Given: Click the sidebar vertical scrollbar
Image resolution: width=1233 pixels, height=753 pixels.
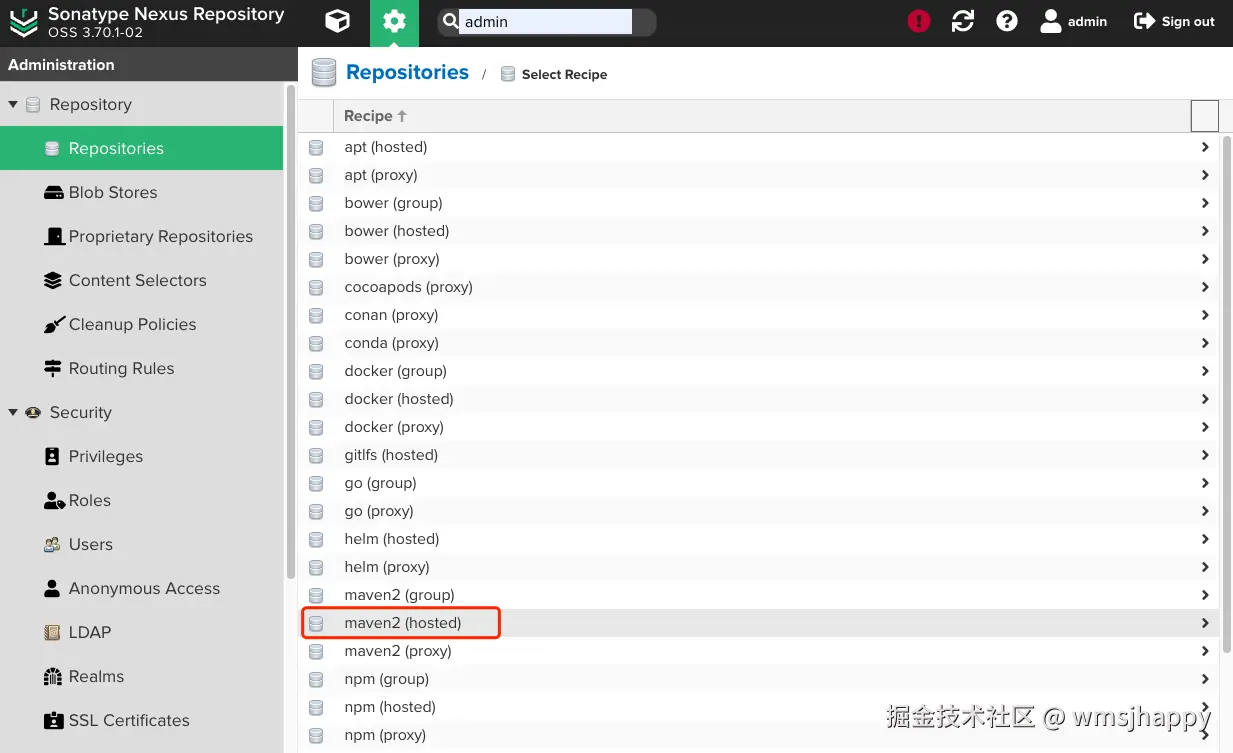Looking at the screenshot, I should [291, 330].
